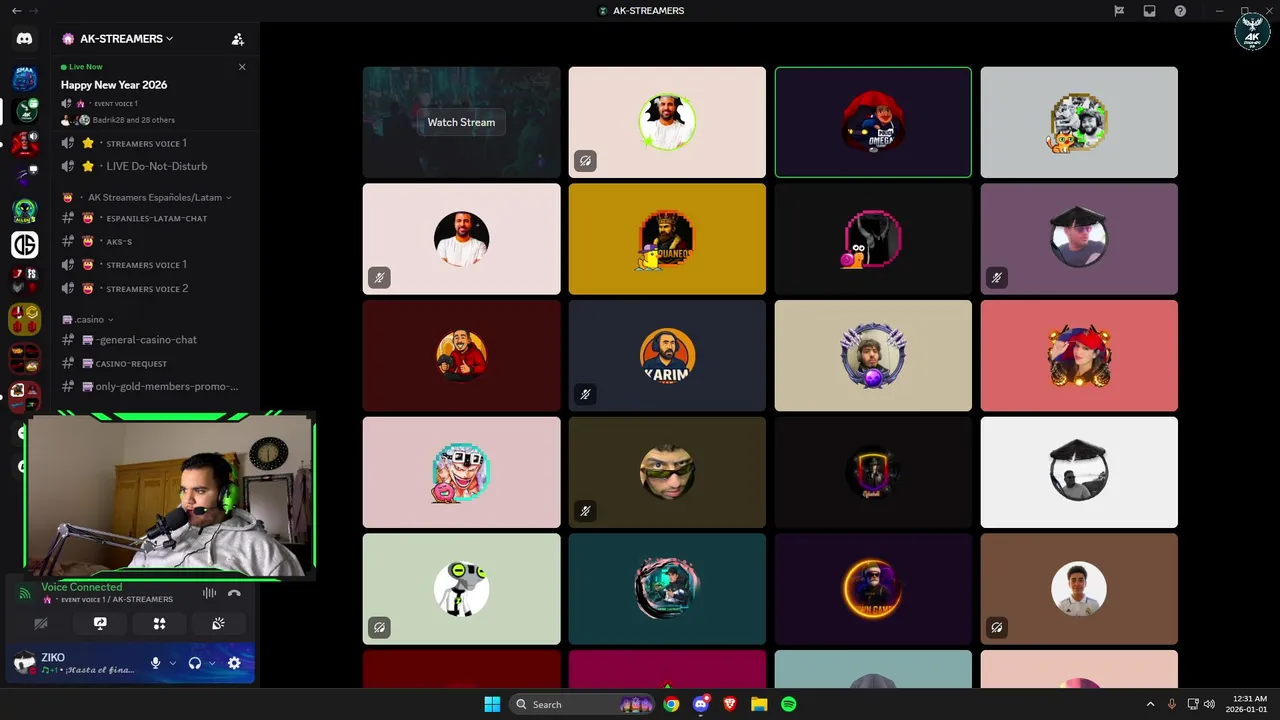The width and height of the screenshot is (1280, 720).
Task: Open the white DS logo server
Action: coord(25,244)
